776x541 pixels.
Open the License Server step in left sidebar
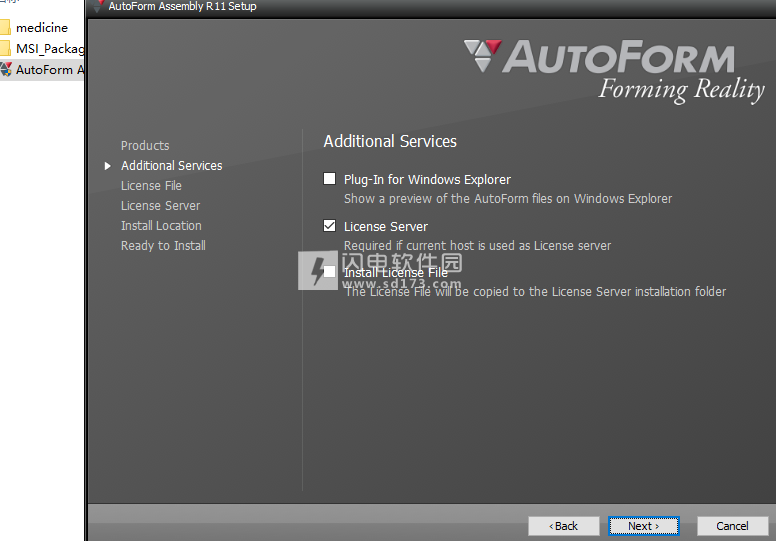click(x=160, y=206)
